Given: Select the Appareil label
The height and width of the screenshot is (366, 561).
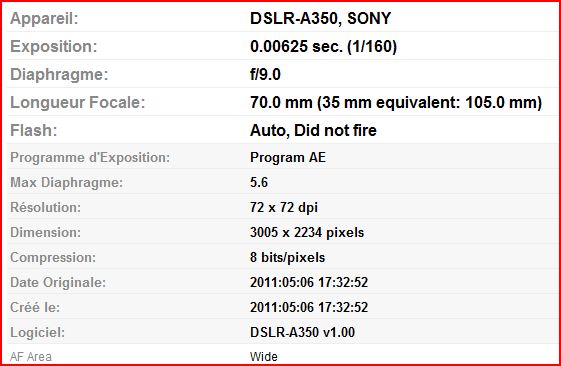Looking at the screenshot, I should [44, 19].
